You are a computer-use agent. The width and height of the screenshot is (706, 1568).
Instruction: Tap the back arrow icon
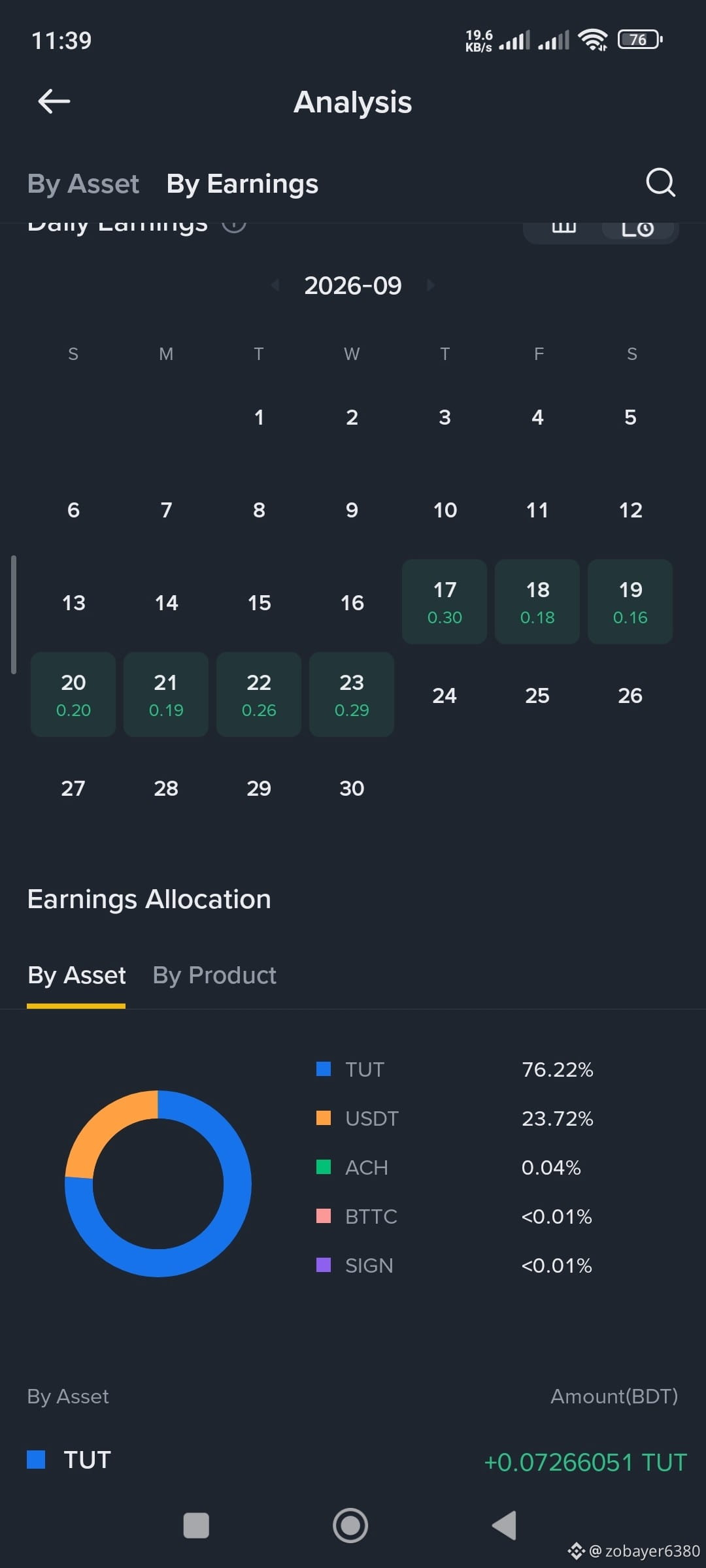point(54,102)
